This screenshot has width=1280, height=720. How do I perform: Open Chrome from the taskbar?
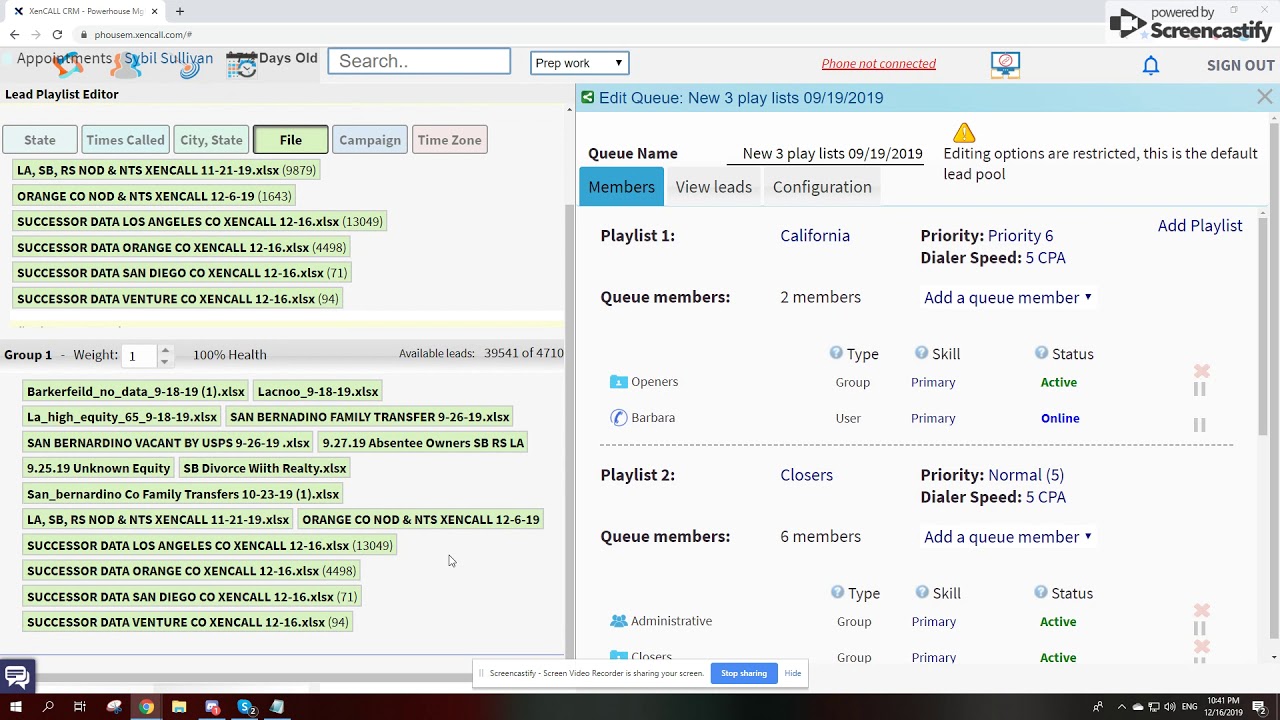(146, 707)
